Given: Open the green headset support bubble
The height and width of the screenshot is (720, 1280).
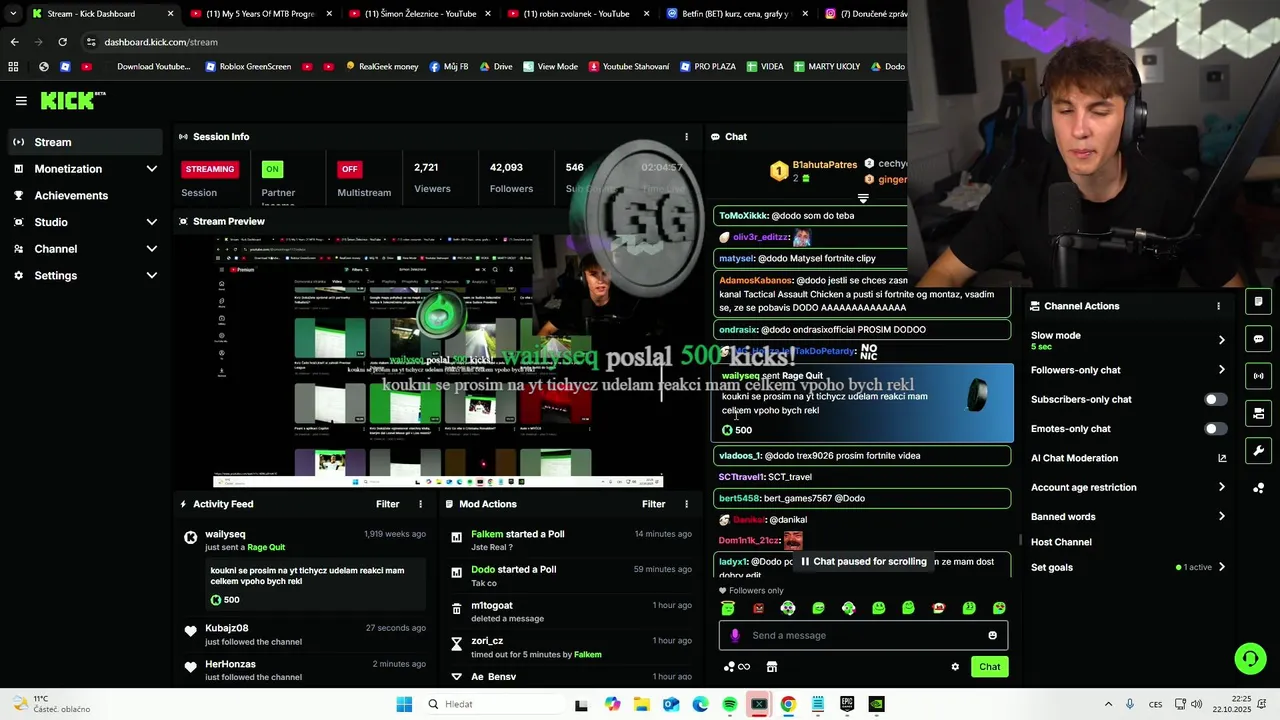Looking at the screenshot, I should [x=1250, y=658].
